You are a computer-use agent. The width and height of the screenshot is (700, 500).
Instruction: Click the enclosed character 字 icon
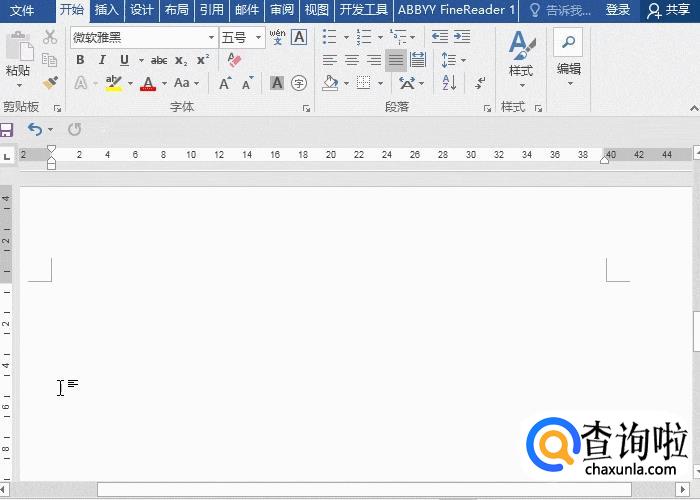pyautogui.click(x=299, y=83)
